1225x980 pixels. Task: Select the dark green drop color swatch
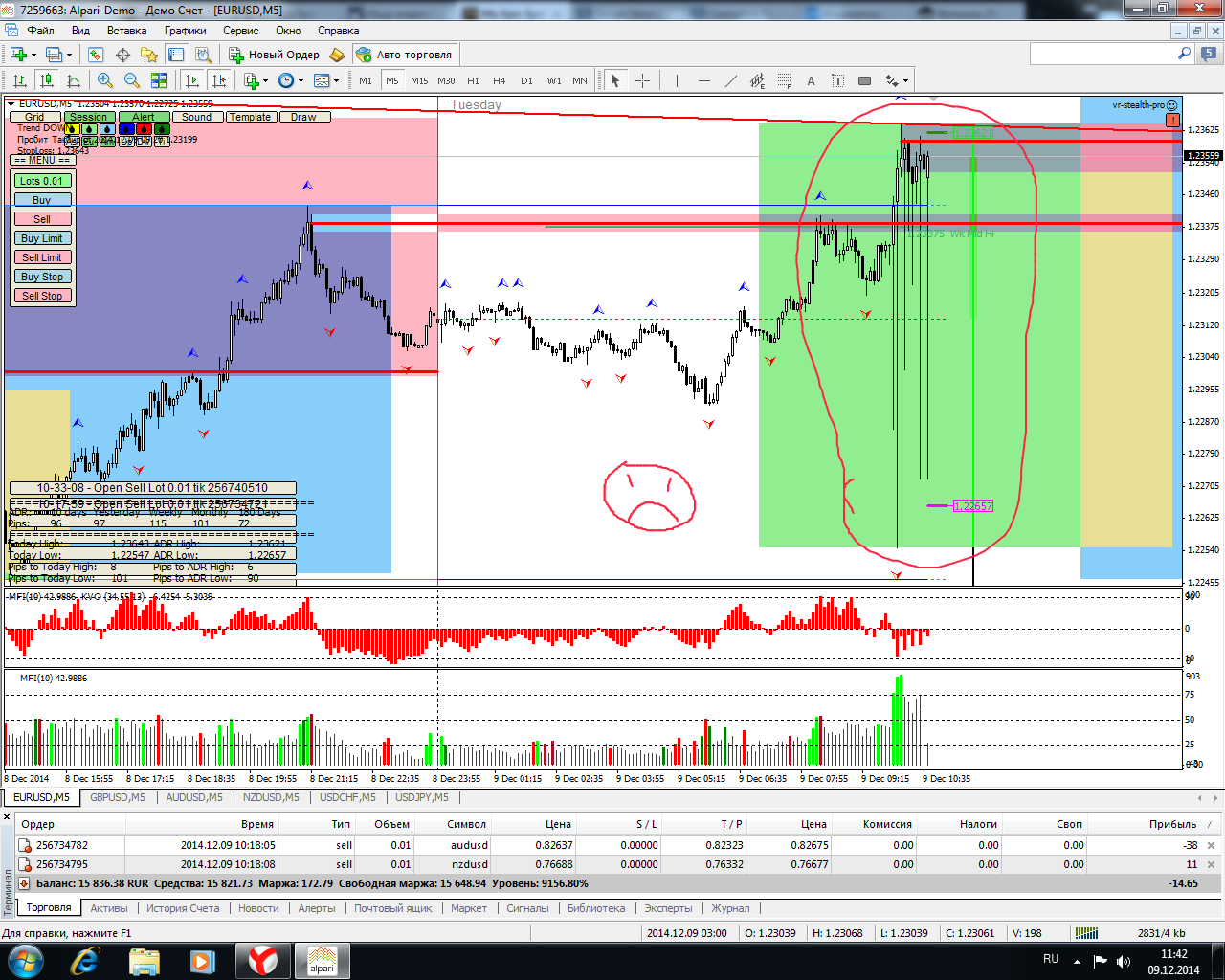coord(162,129)
